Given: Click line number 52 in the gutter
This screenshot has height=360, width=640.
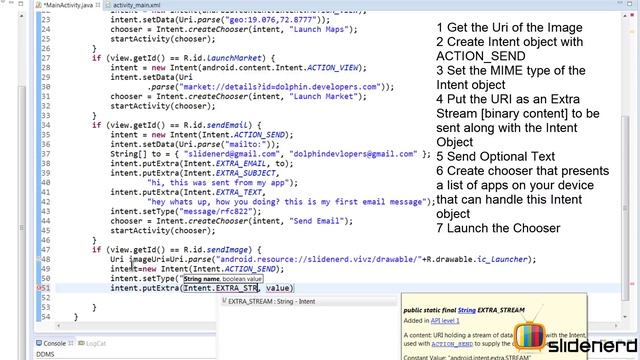Looking at the screenshot, I should coord(46,298).
